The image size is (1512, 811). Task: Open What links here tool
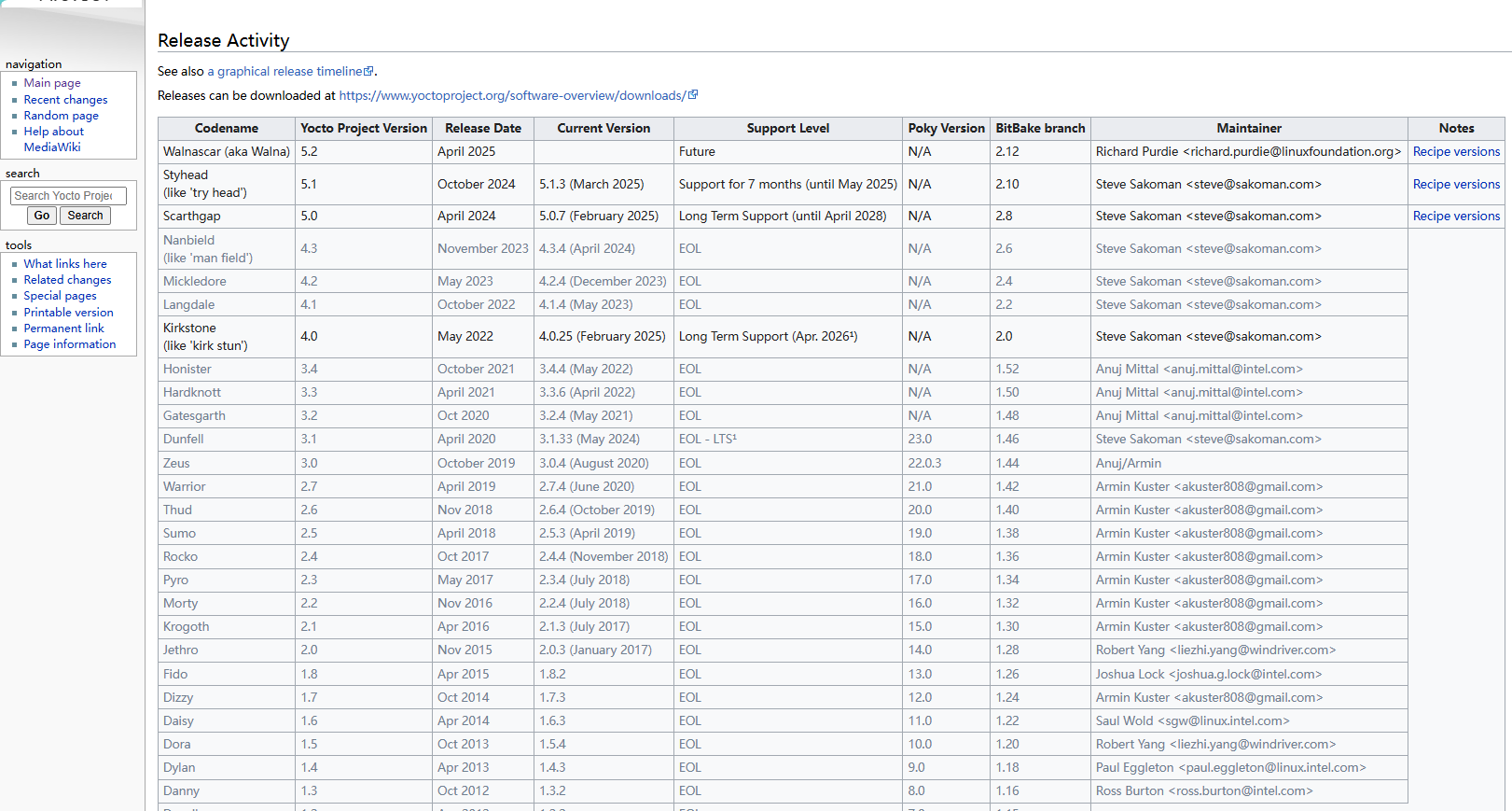(x=65, y=264)
